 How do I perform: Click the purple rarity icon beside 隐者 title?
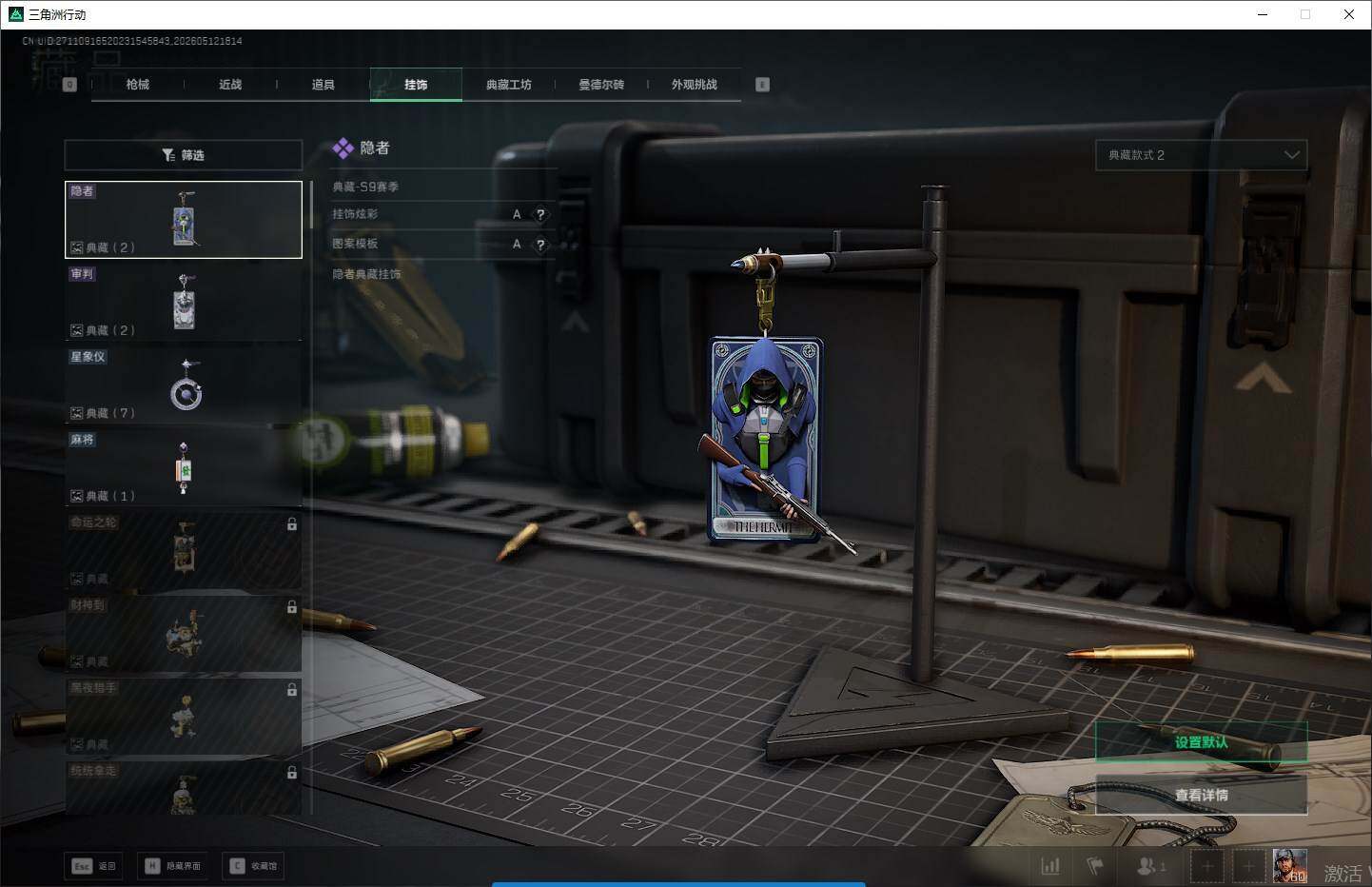coord(343,148)
